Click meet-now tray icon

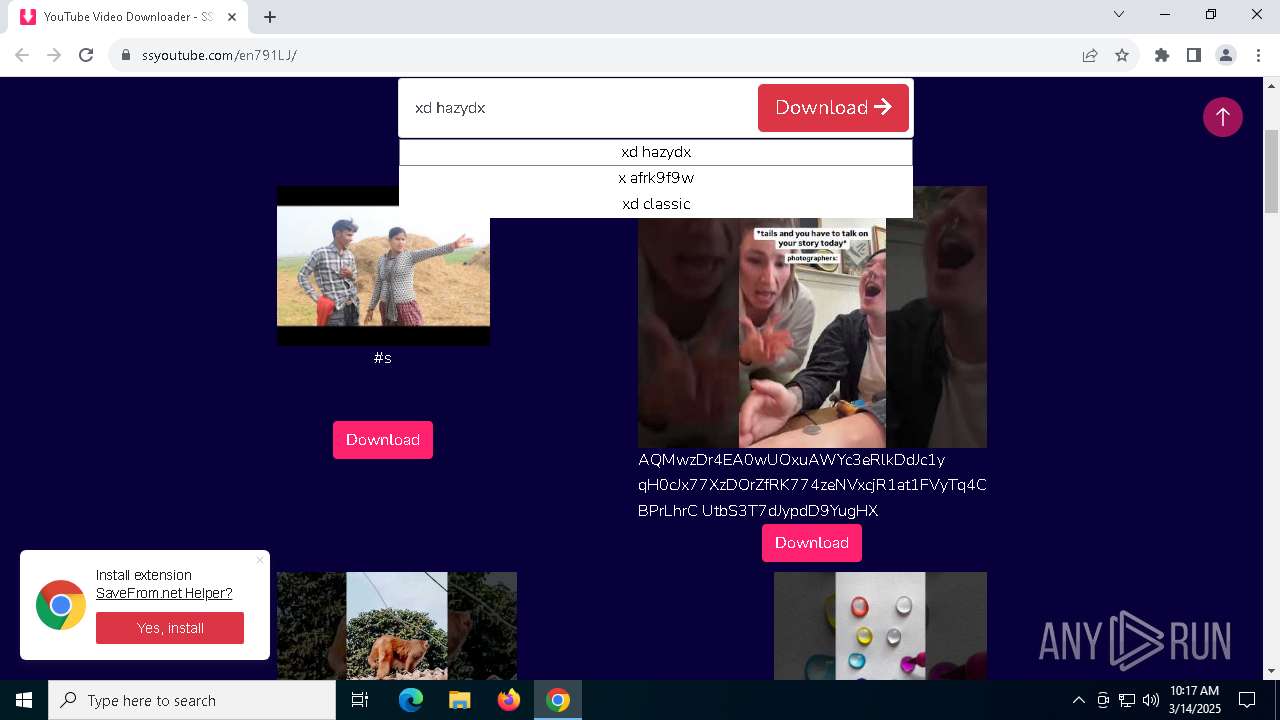click(1103, 700)
